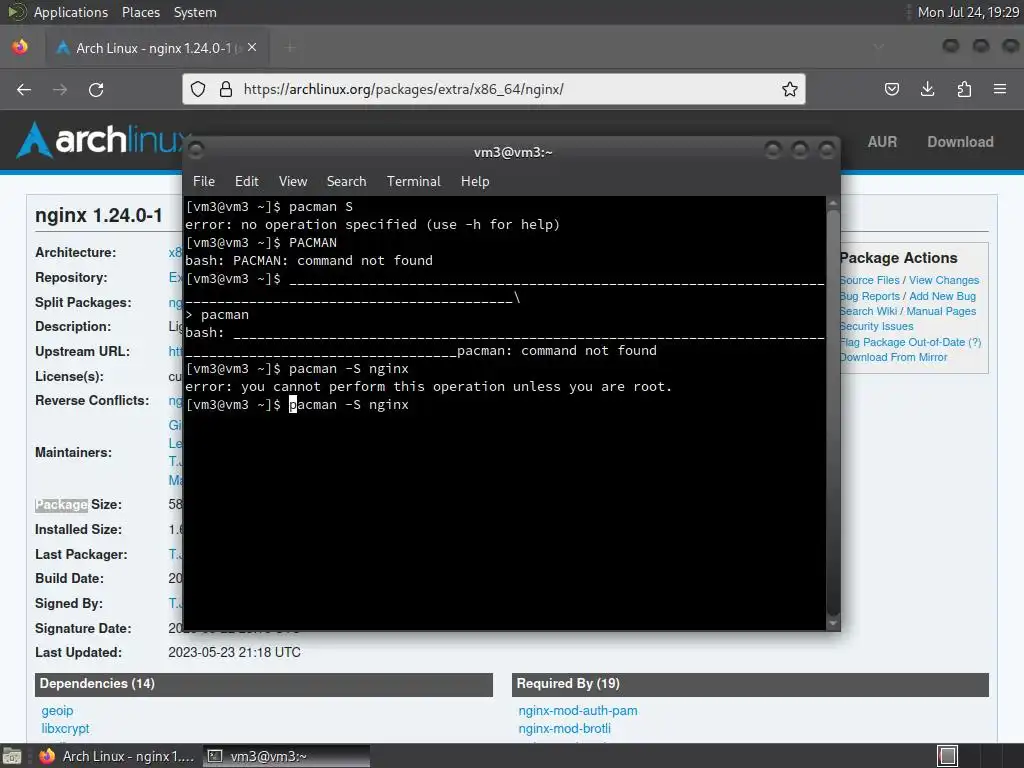Viewport: 1024px width, 768px height.
Task: Click the URL address bar
Action: 494,89
